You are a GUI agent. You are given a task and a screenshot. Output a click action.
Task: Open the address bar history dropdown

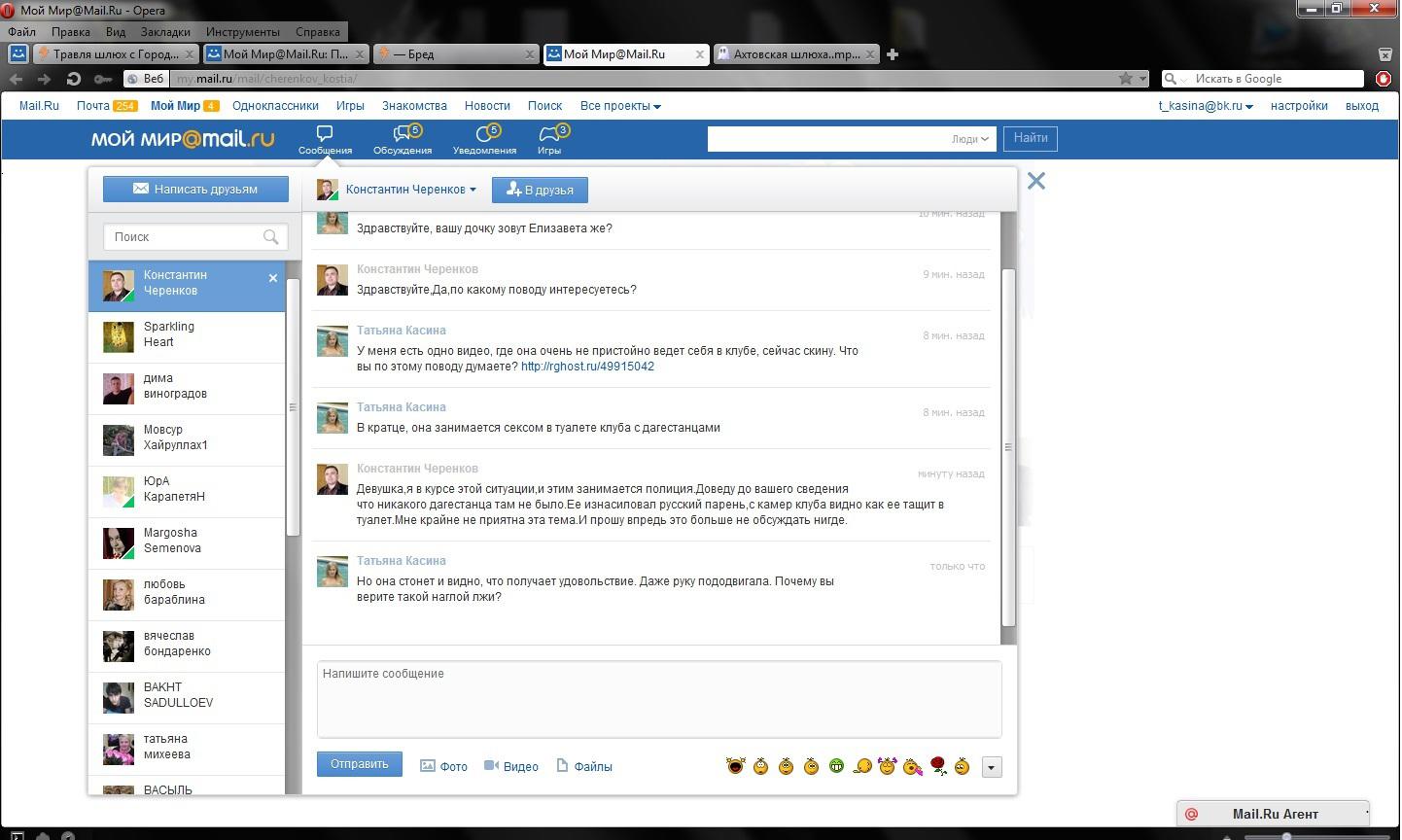pos(1143,79)
